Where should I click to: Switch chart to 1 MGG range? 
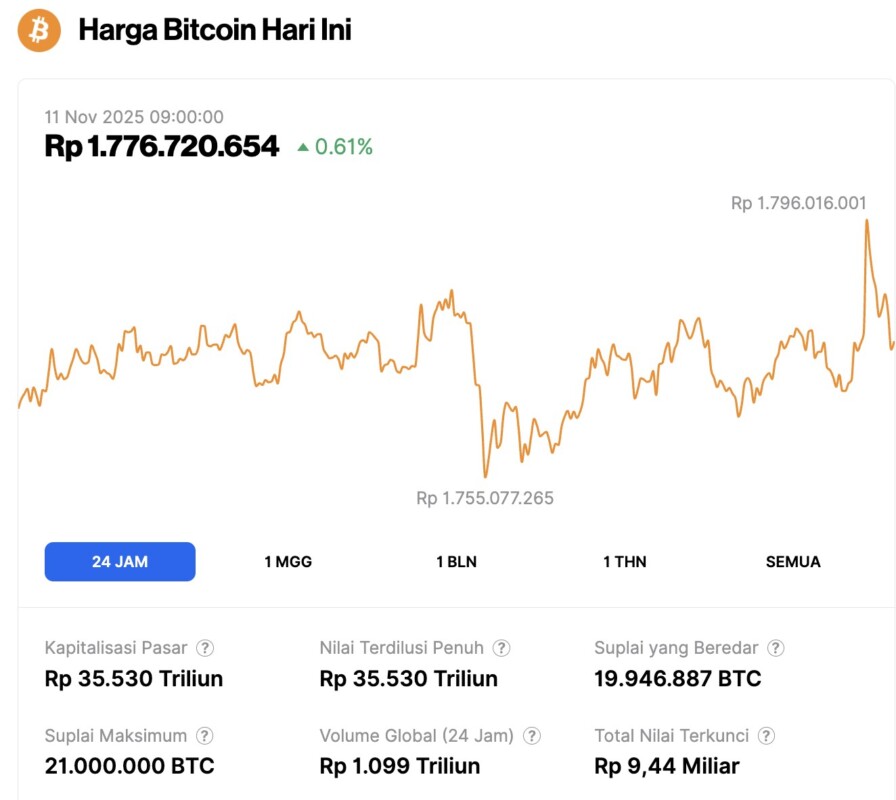click(x=288, y=562)
